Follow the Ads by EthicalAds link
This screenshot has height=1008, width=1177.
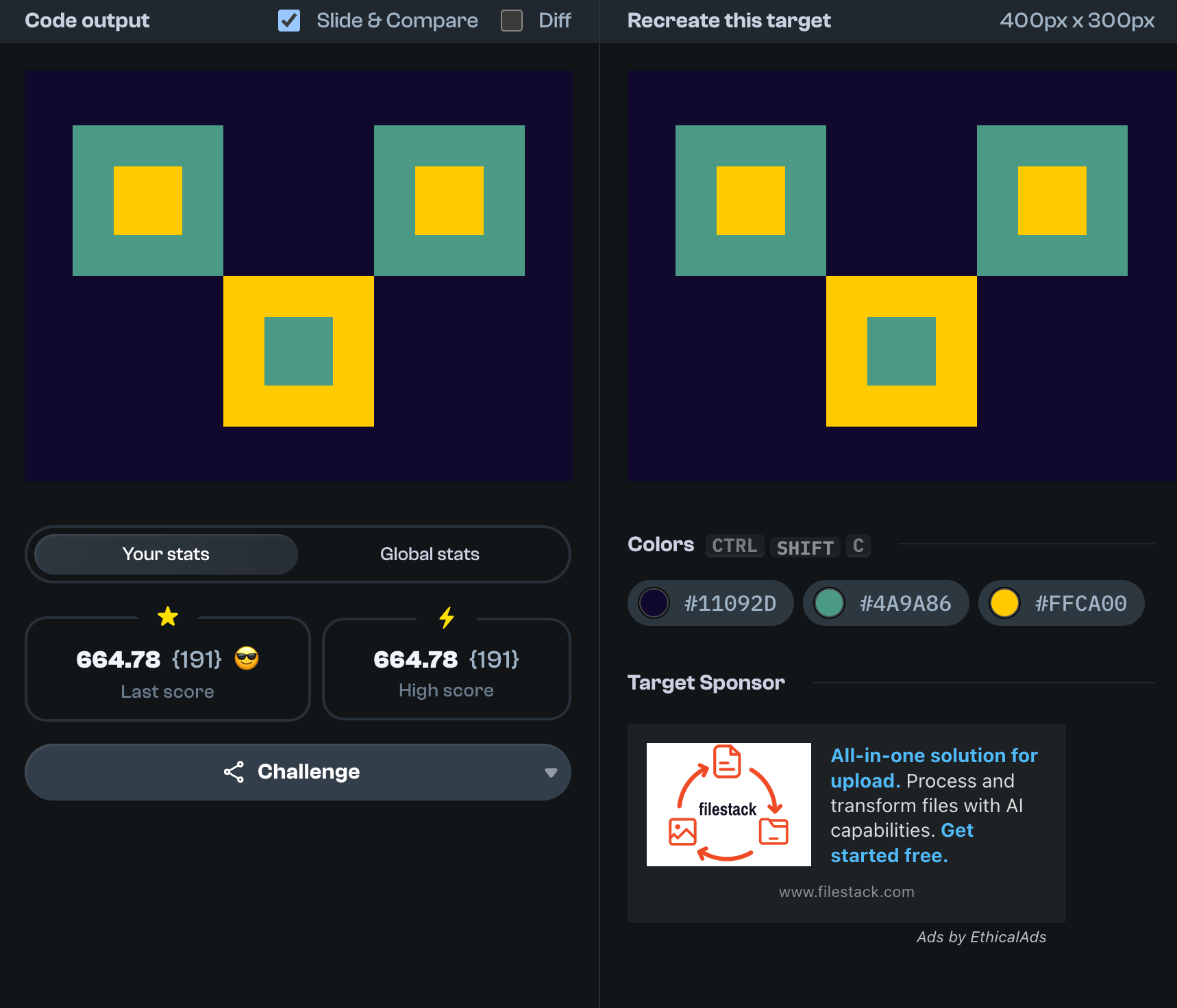click(981, 937)
